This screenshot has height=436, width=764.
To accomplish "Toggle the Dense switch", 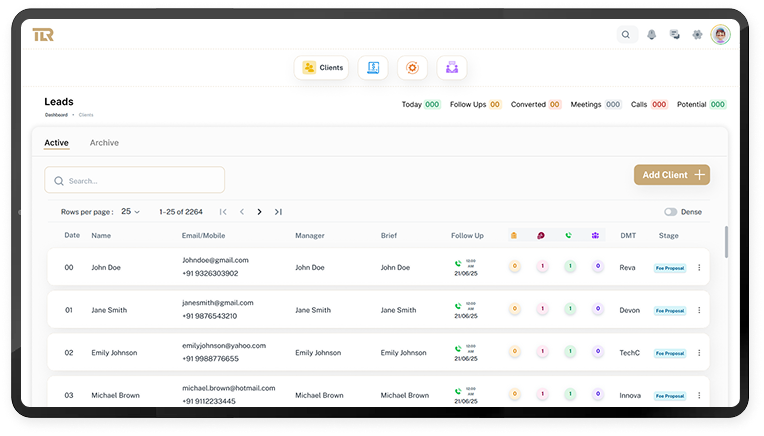I will pyautogui.click(x=670, y=212).
